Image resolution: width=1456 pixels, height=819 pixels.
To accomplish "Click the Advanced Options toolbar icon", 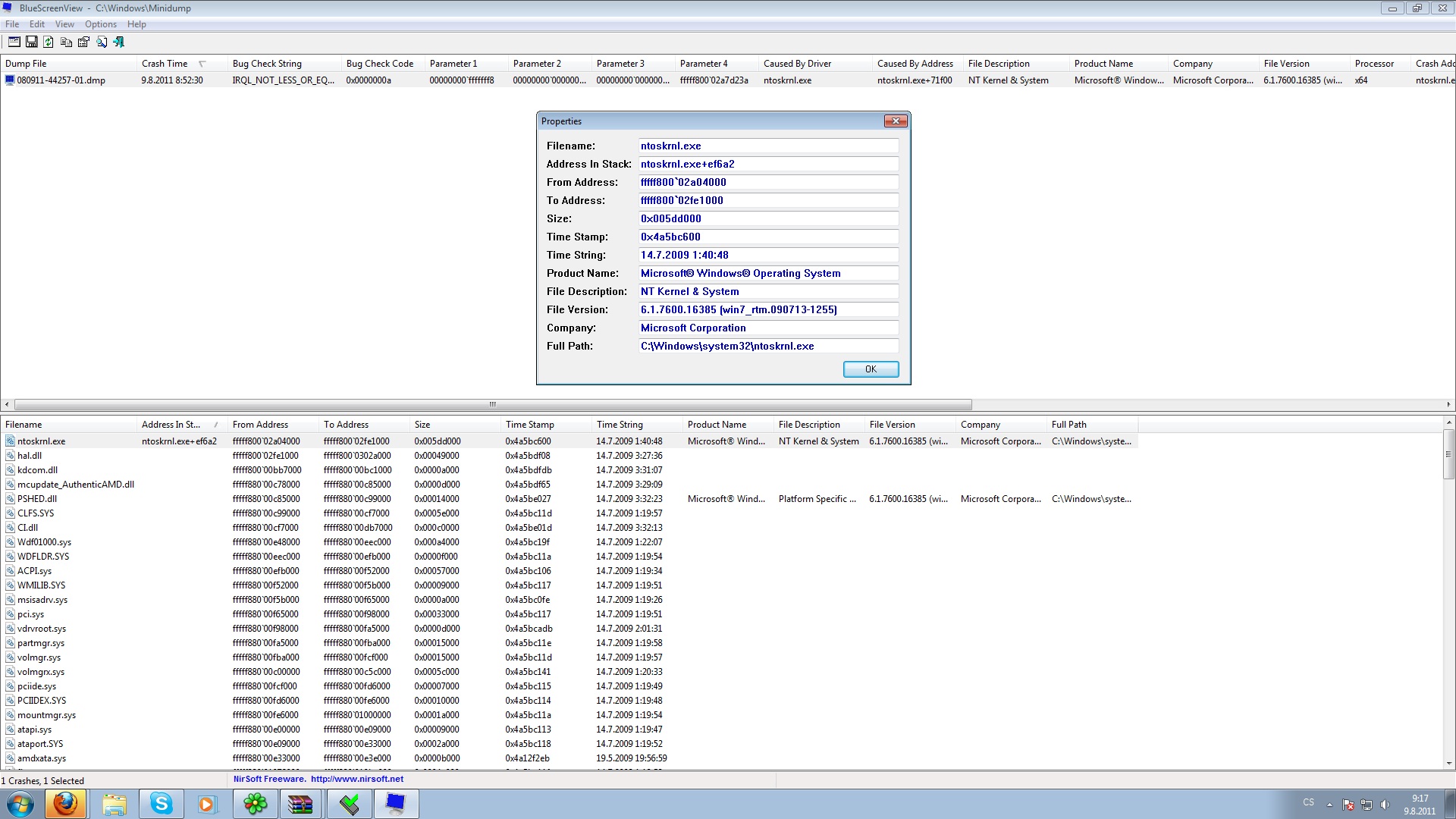I will [14, 42].
